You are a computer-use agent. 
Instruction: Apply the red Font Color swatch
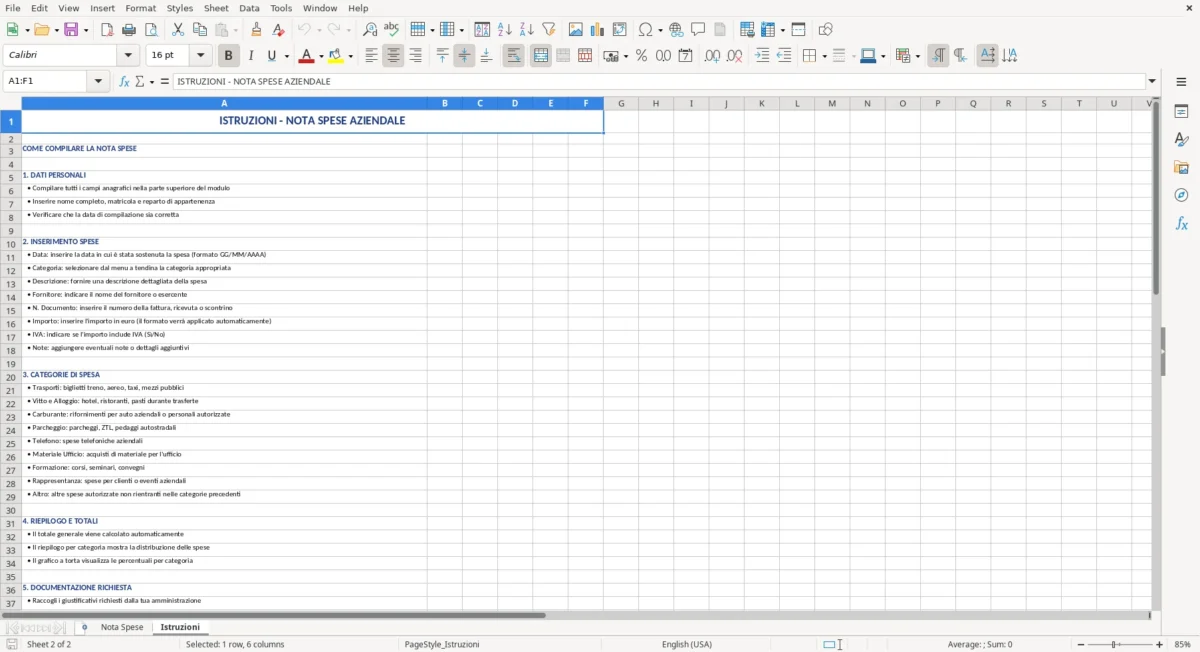click(305, 56)
